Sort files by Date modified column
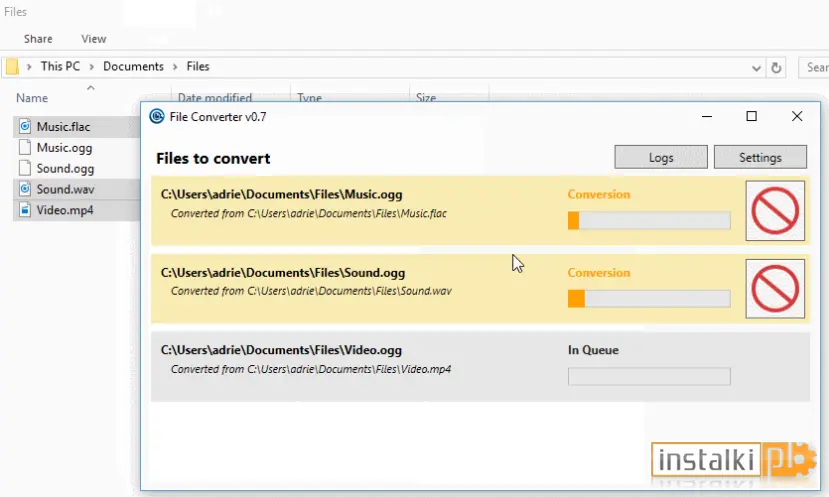829x497 pixels. point(215,98)
